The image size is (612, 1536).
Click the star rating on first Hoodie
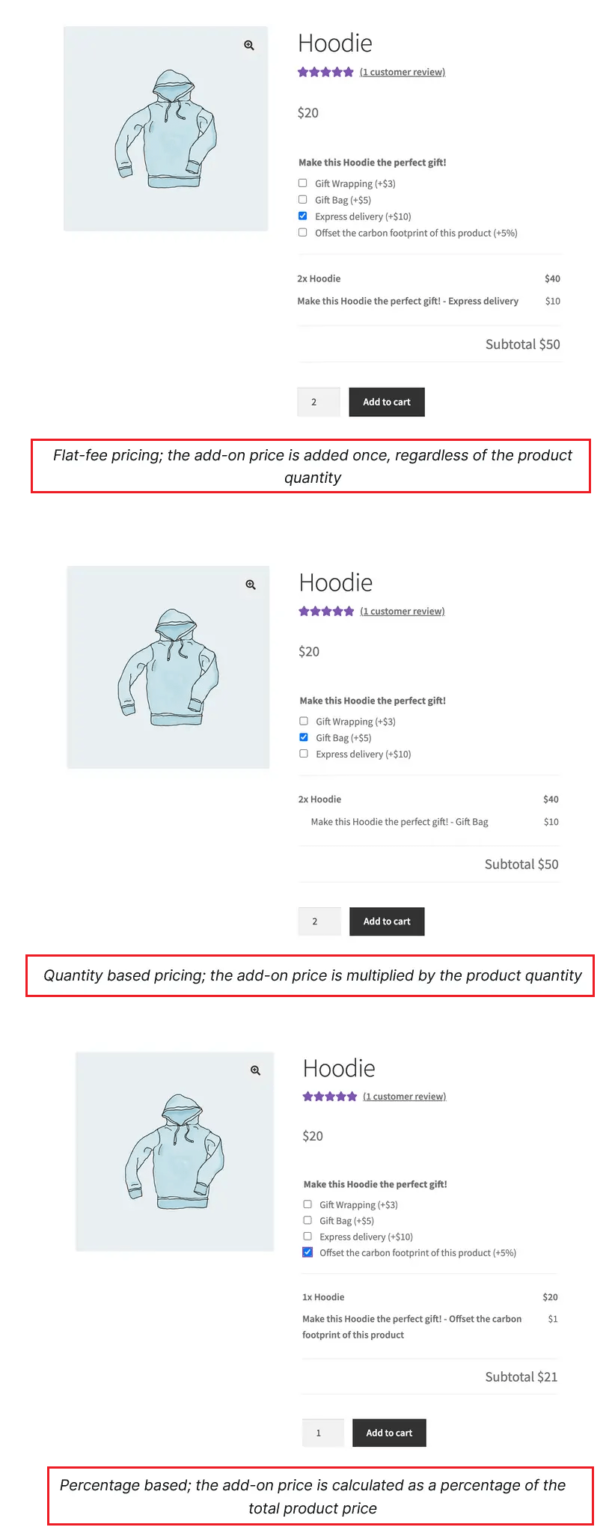tap(325, 72)
